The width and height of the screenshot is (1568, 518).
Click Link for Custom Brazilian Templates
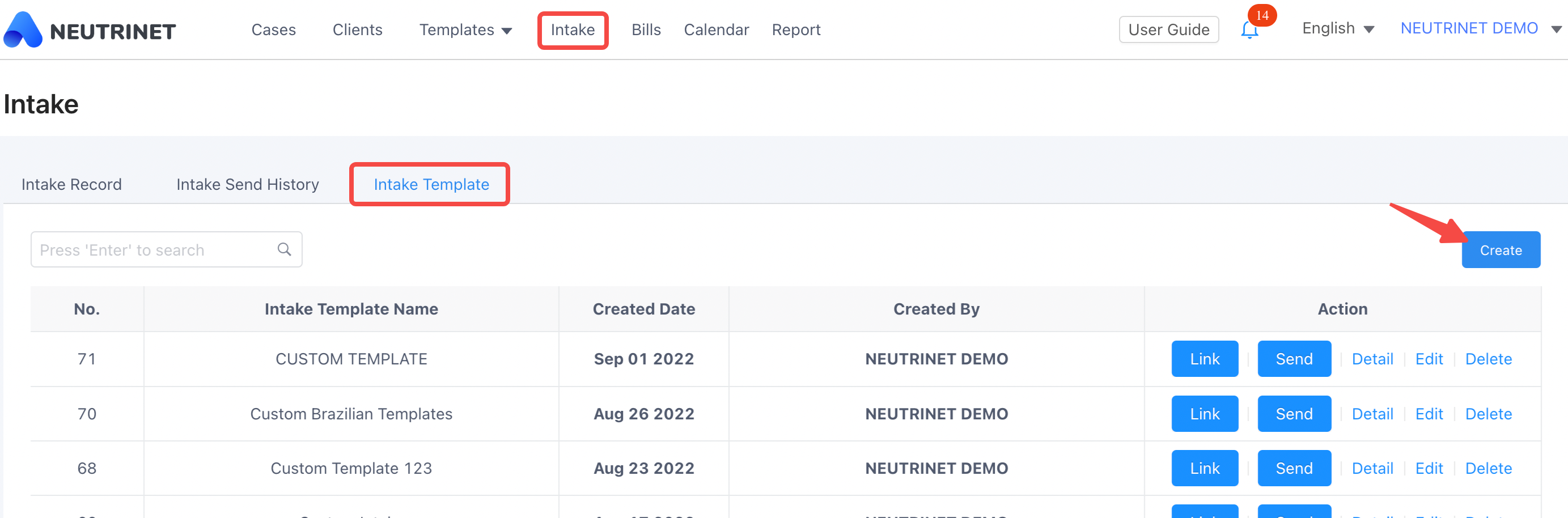1204,414
